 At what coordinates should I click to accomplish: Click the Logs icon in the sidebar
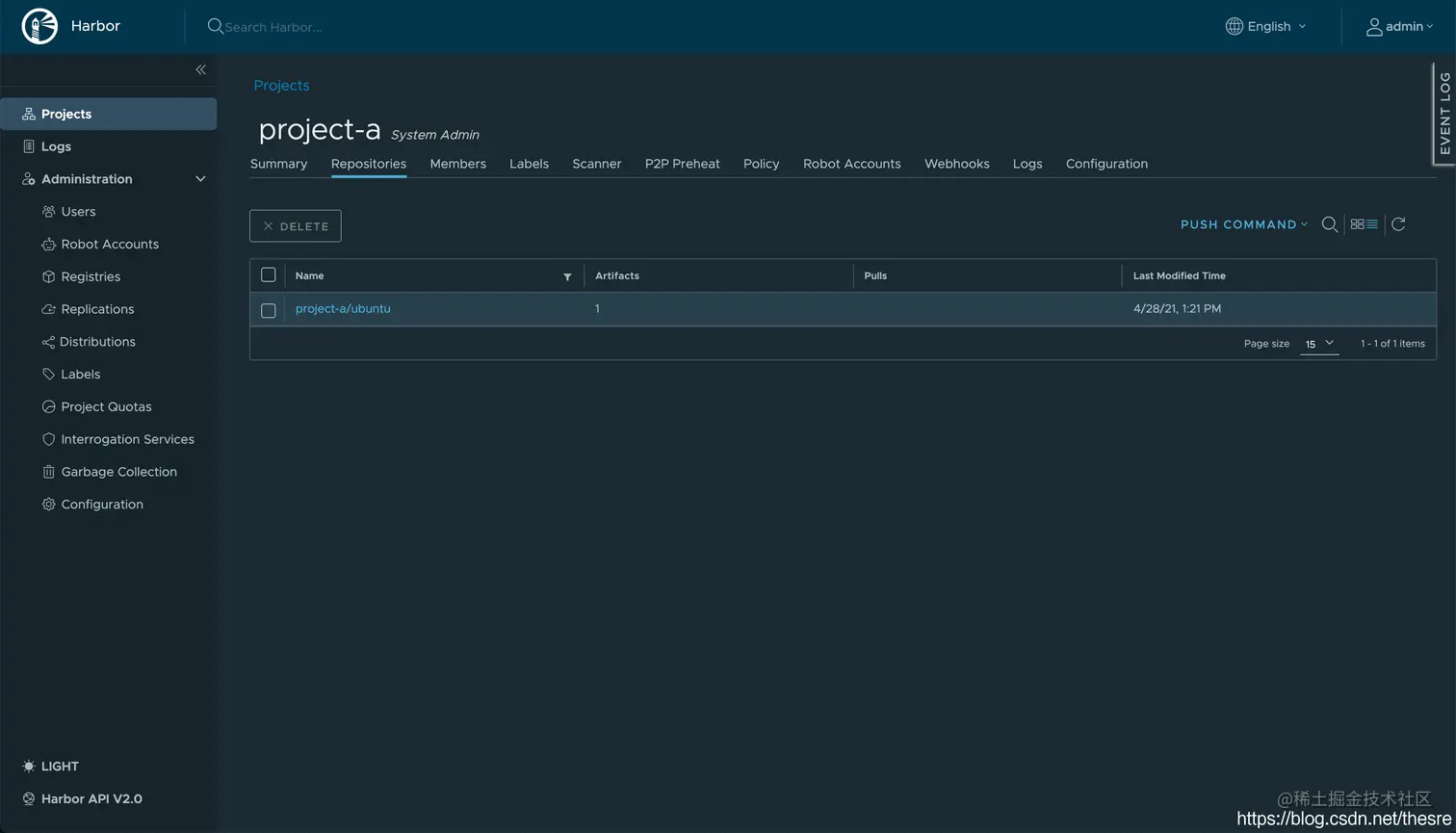(x=29, y=146)
